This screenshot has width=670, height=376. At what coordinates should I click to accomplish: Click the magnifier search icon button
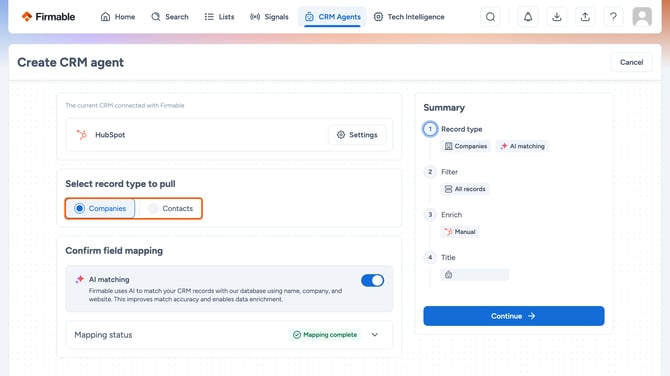491,17
